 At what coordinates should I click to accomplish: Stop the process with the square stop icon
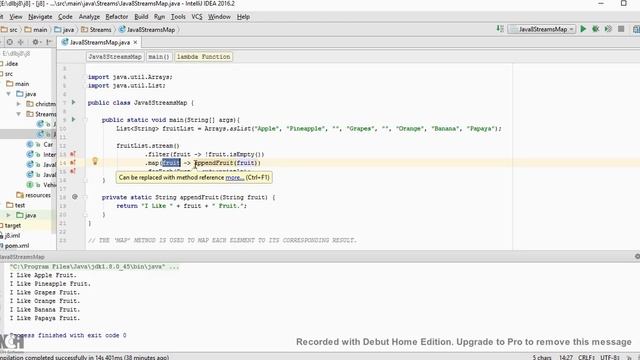click(621, 29)
